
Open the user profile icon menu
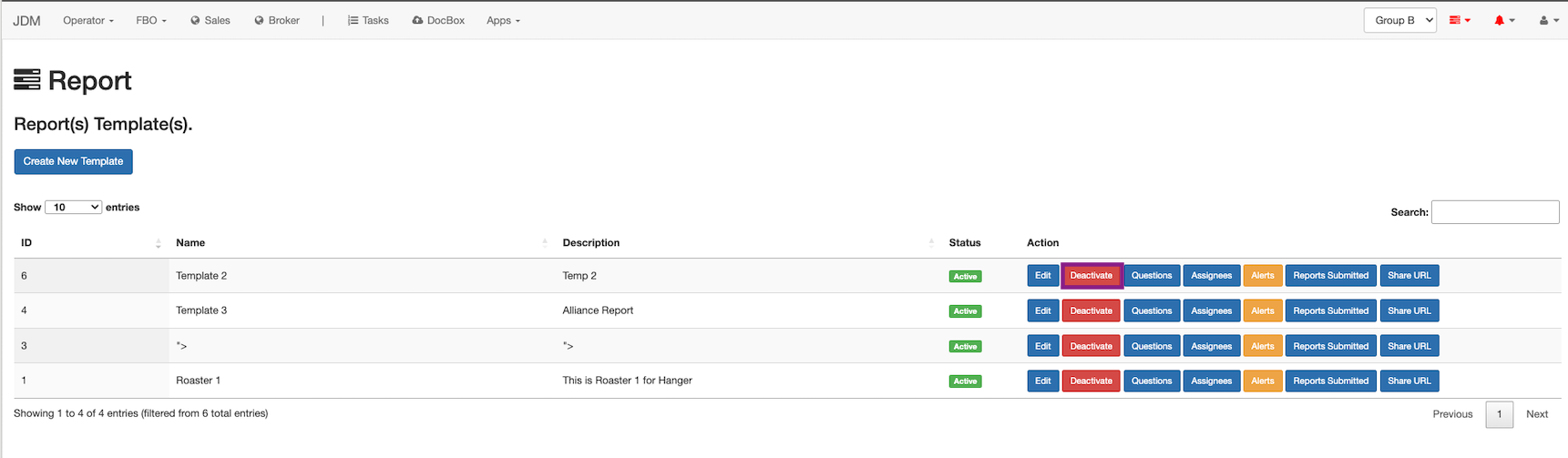pyautogui.click(x=1548, y=20)
